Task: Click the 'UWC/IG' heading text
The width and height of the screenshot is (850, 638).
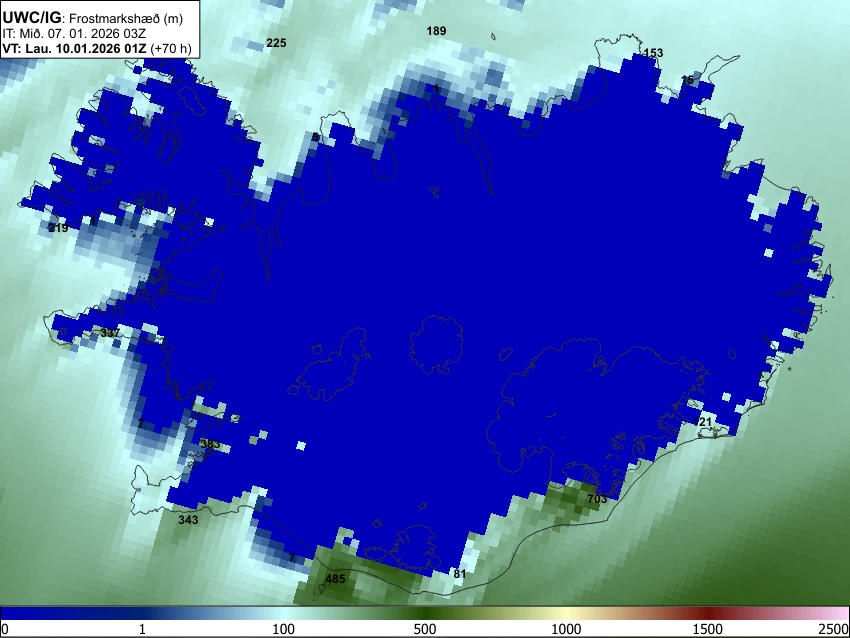Action: tap(32, 18)
